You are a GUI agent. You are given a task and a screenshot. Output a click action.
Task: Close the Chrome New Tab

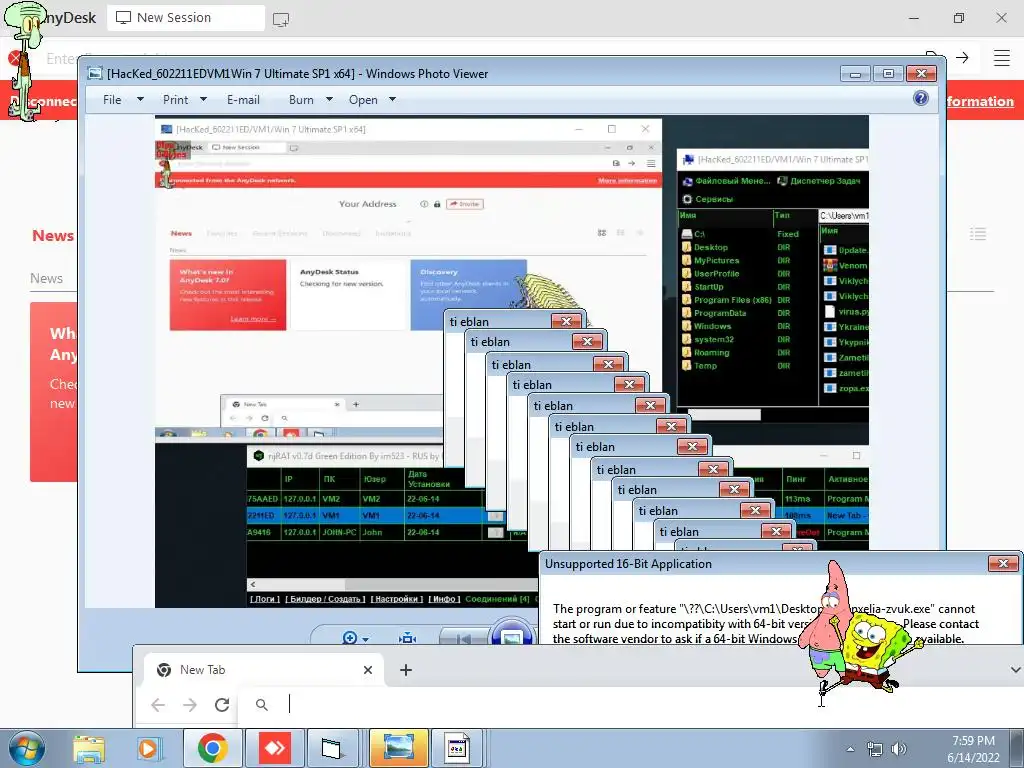(368, 670)
